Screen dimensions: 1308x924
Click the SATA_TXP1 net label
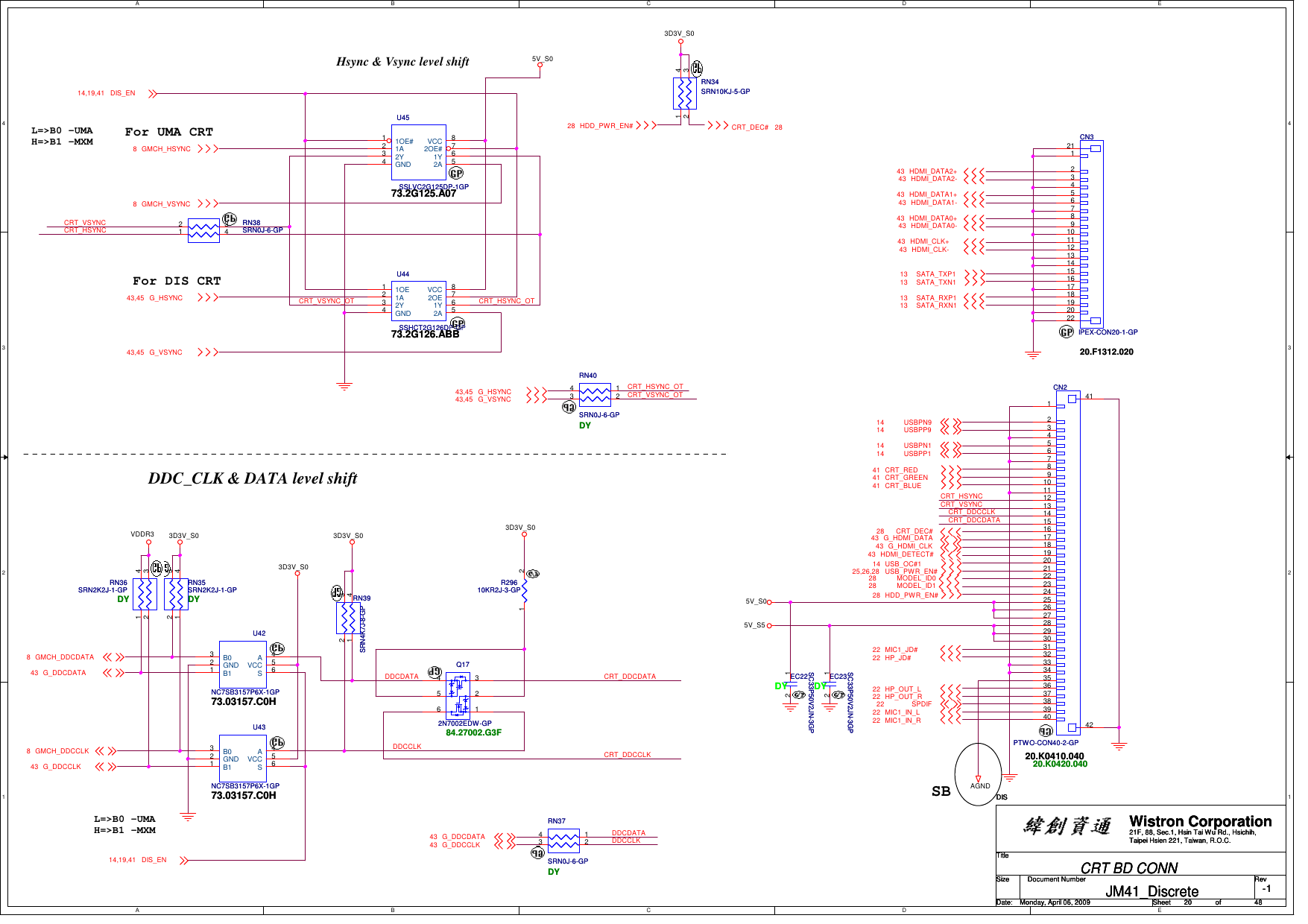tap(936, 274)
